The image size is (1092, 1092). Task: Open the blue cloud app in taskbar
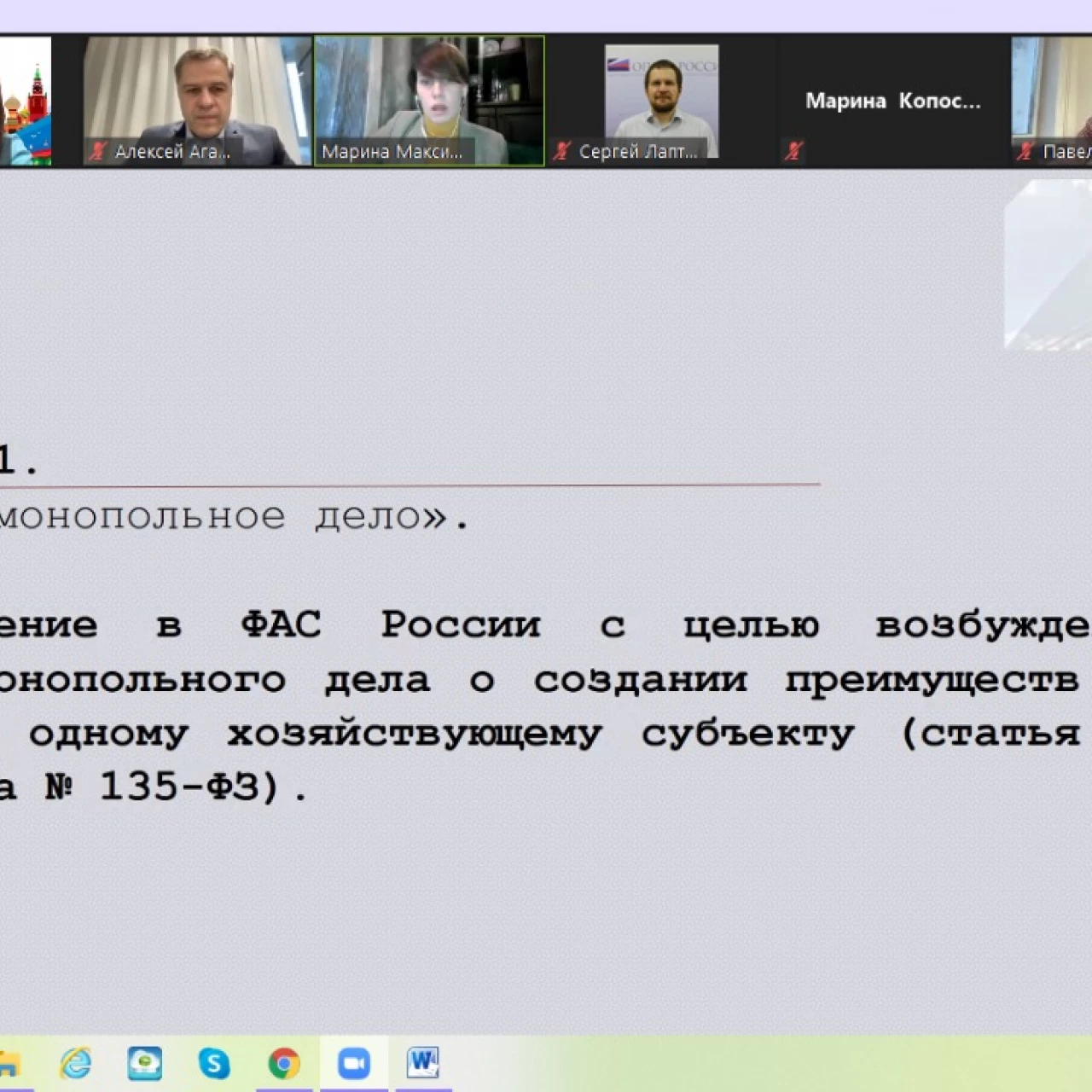click(144, 1063)
